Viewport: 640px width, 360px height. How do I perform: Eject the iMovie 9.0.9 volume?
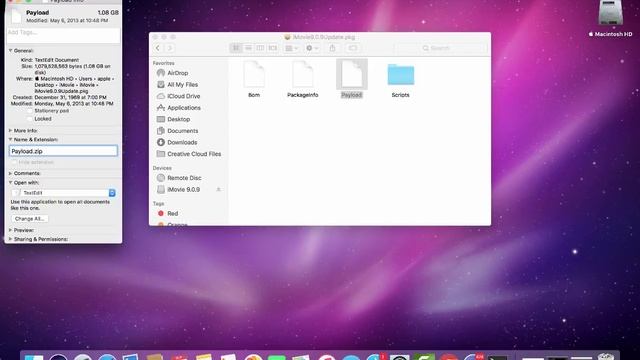218,189
